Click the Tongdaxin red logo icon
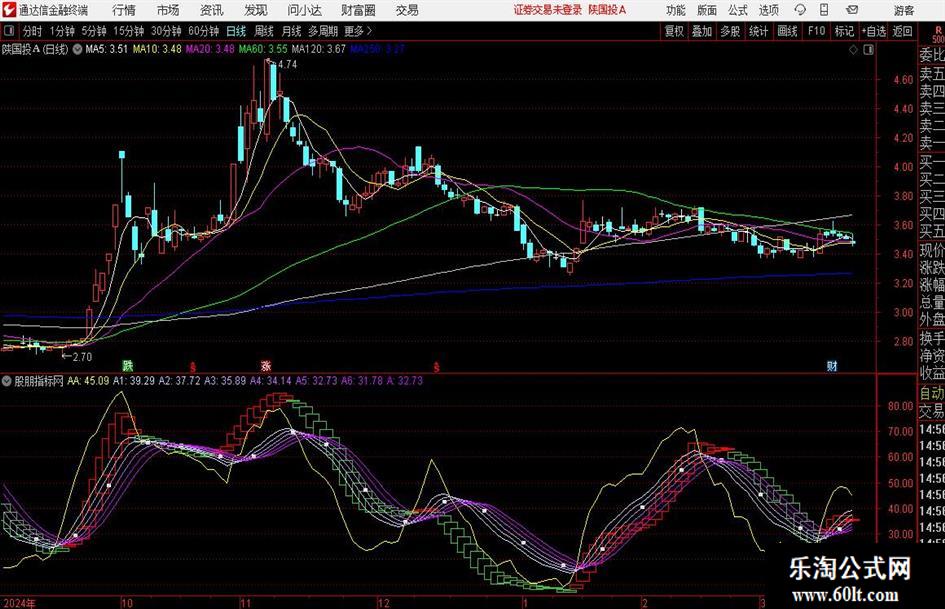The image size is (945, 609). pyautogui.click(x=9, y=10)
